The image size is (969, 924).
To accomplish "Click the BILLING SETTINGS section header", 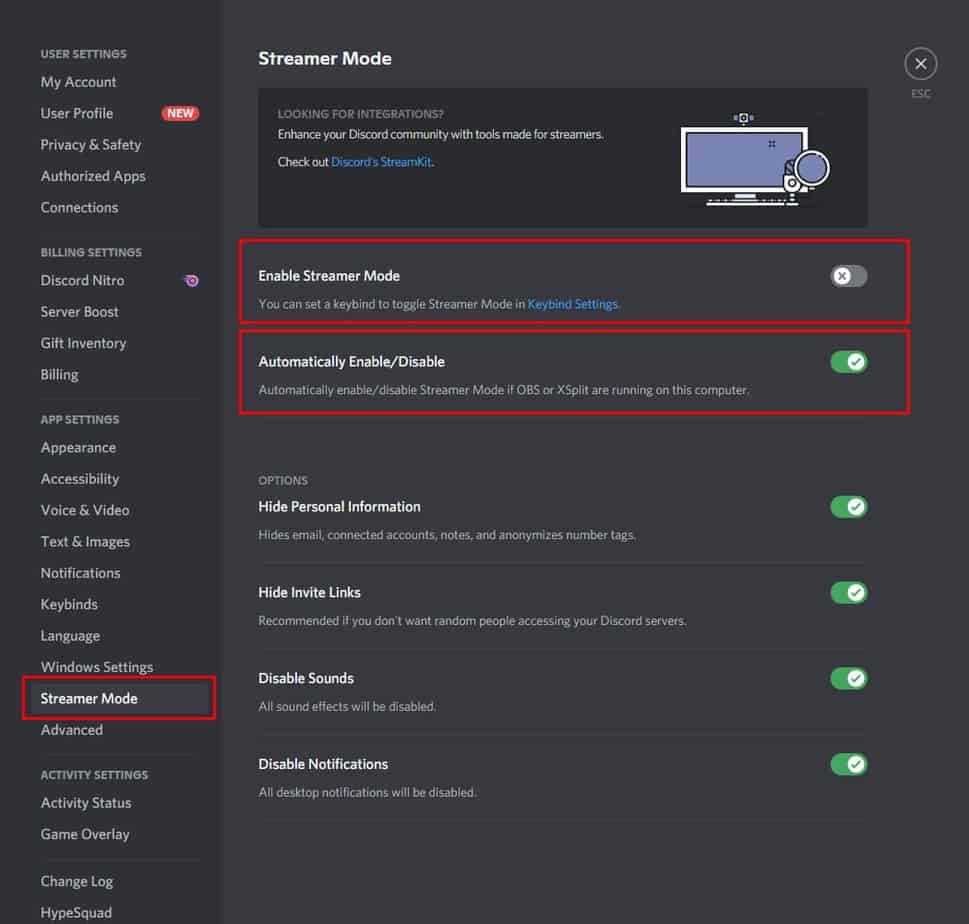I will click(x=91, y=252).
